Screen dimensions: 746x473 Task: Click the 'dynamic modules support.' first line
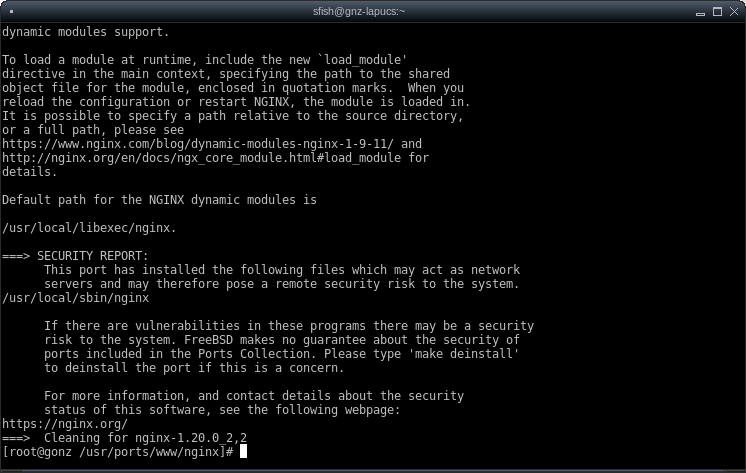(x=86, y=32)
